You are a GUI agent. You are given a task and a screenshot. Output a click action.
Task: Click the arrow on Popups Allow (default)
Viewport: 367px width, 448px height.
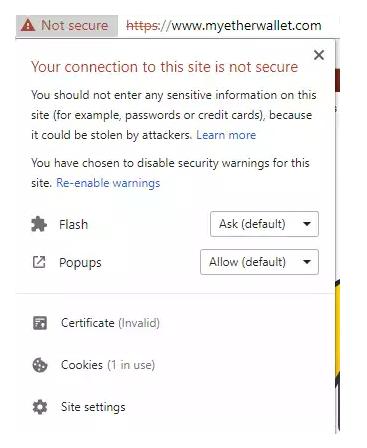click(307, 262)
